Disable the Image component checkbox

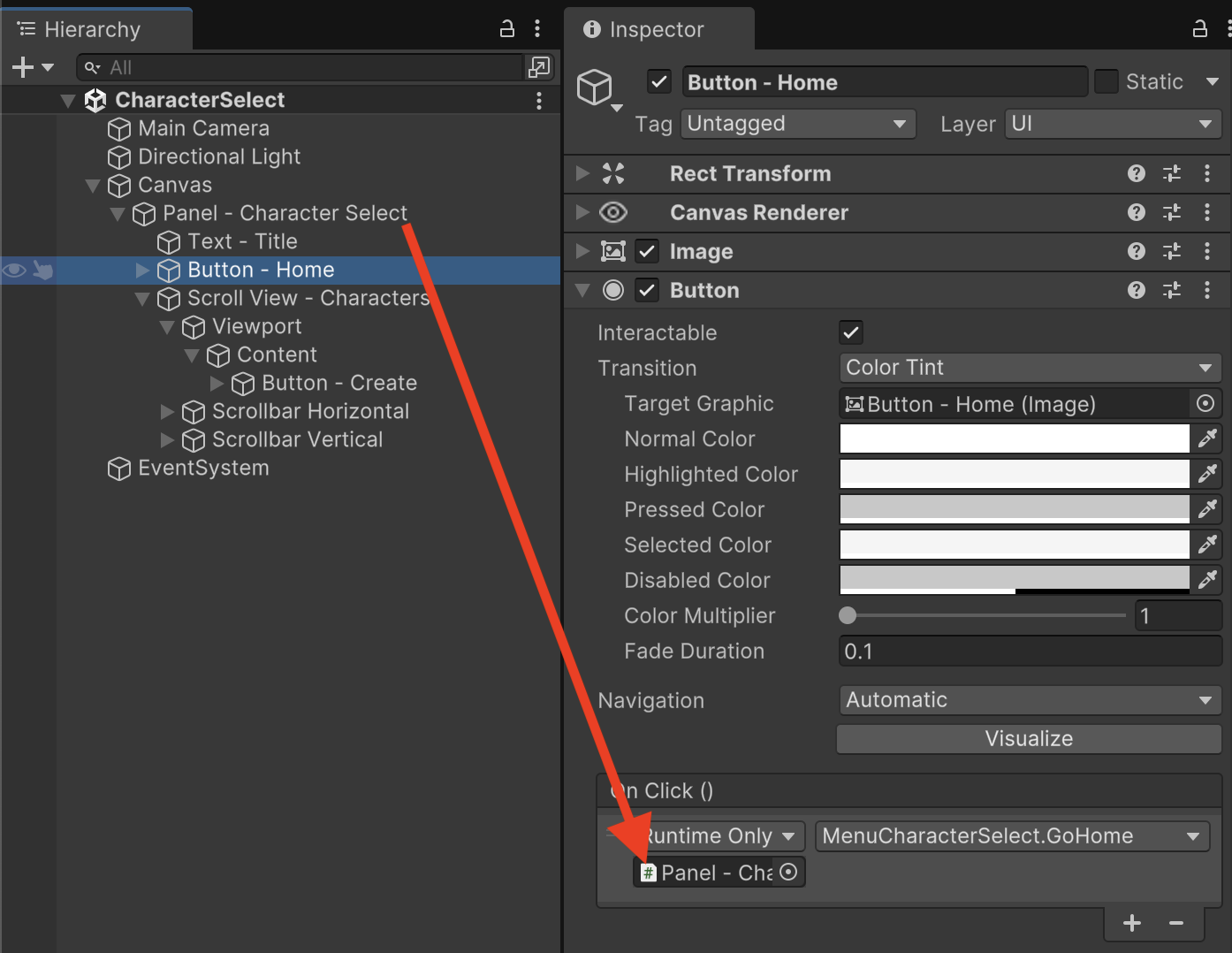[648, 252]
